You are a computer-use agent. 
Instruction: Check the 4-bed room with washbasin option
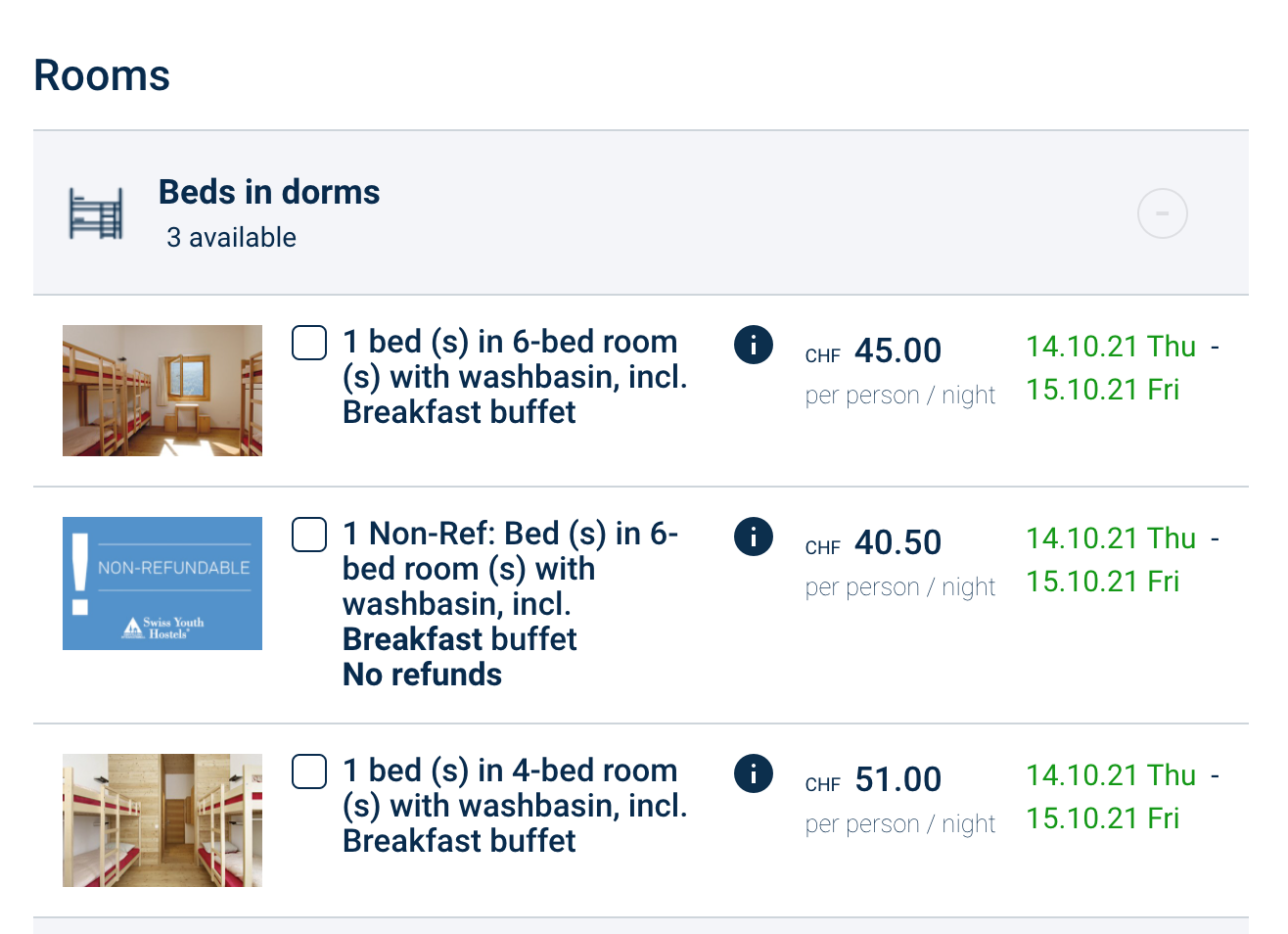pyautogui.click(x=309, y=771)
